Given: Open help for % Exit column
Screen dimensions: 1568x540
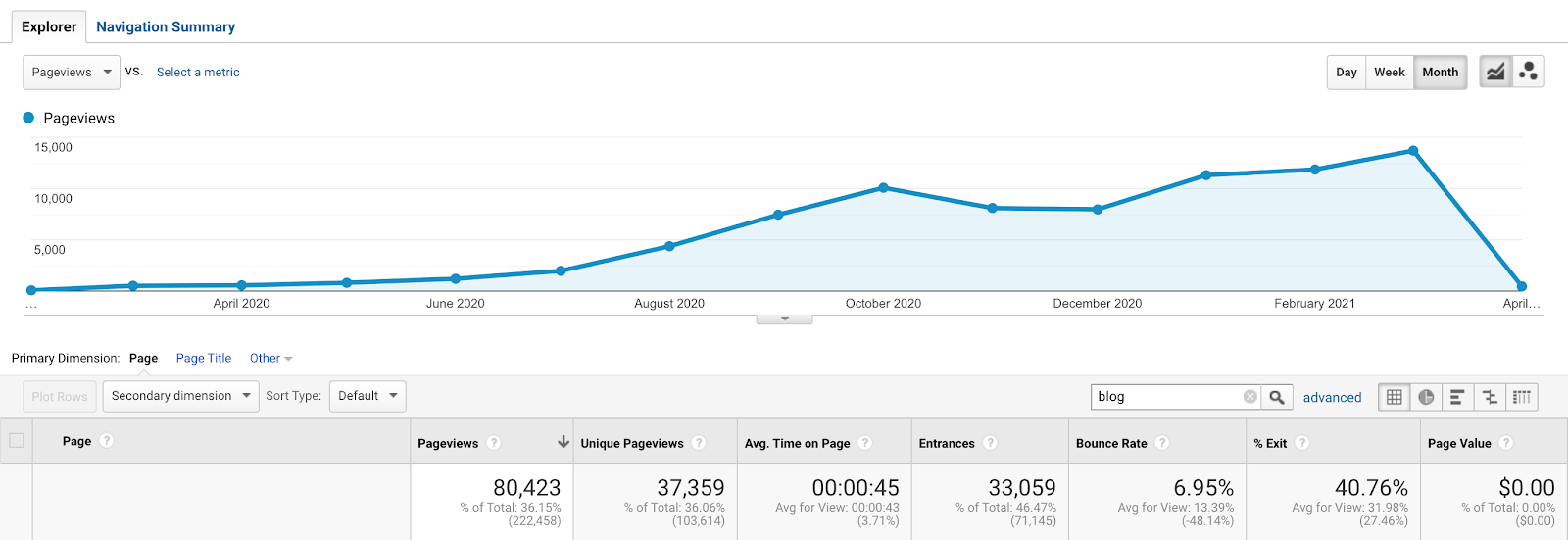Looking at the screenshot, I should (x=1301, y=443).
